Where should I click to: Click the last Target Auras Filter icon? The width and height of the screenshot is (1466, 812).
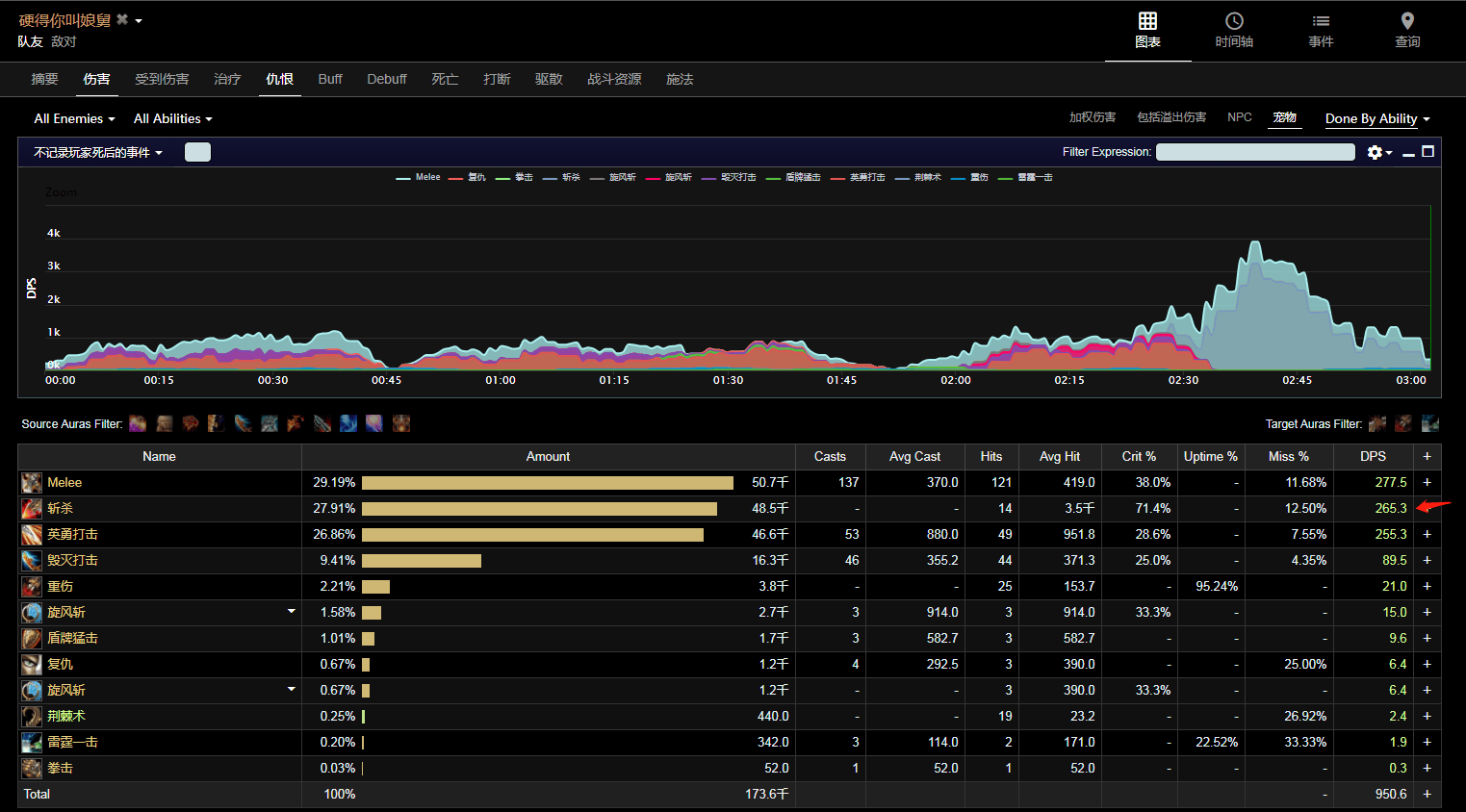pos(1430,423)
